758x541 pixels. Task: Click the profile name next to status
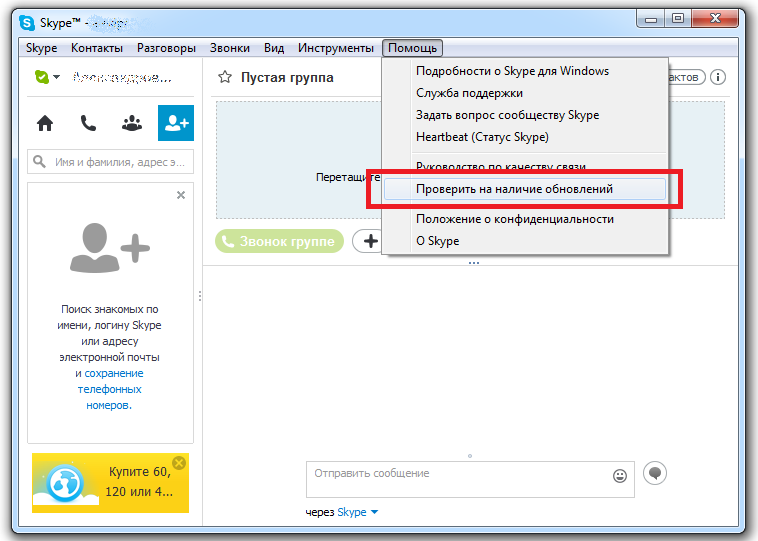click(x=121, y=77)
